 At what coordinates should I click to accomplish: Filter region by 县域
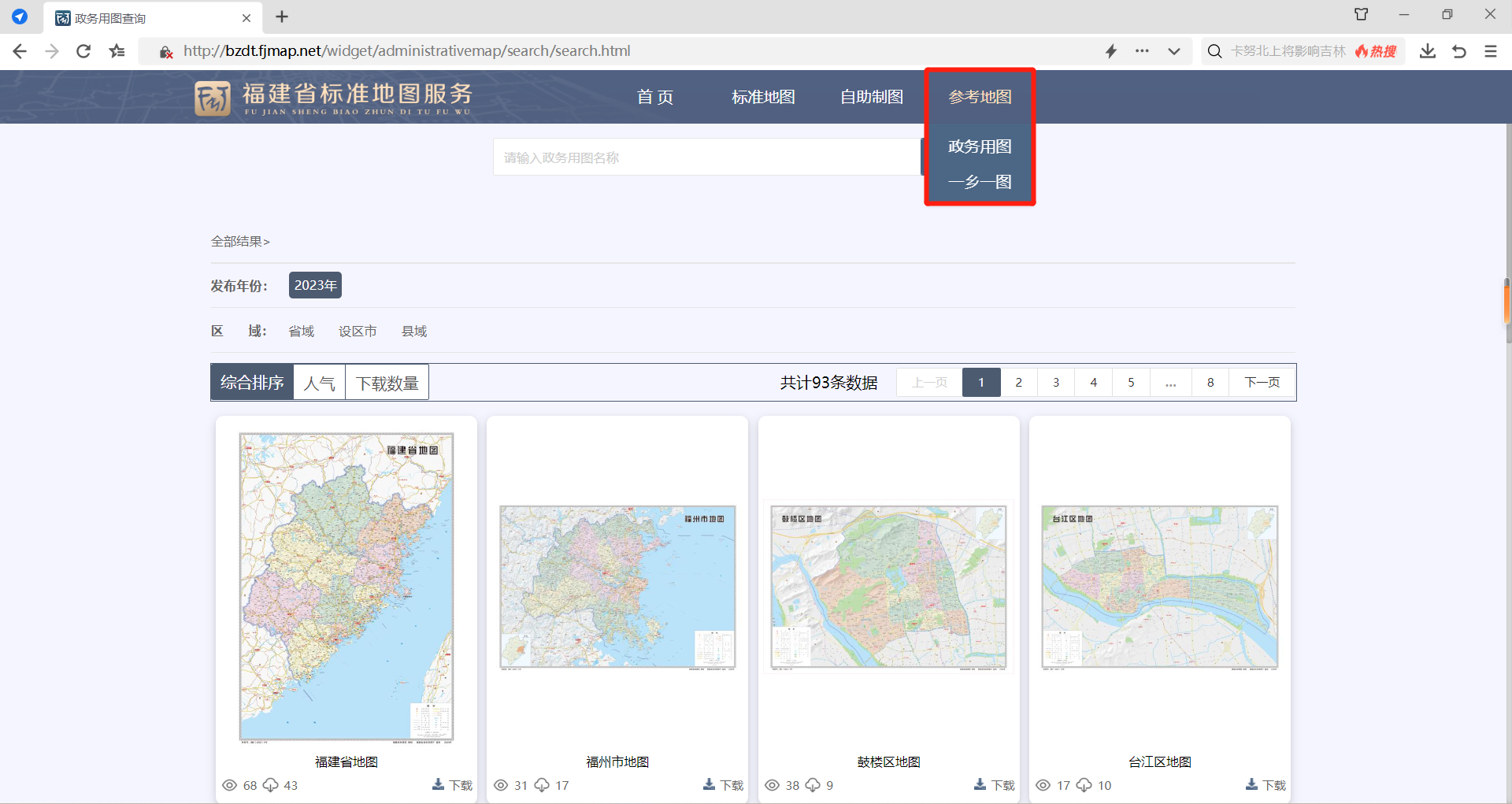tap(414, 332)
